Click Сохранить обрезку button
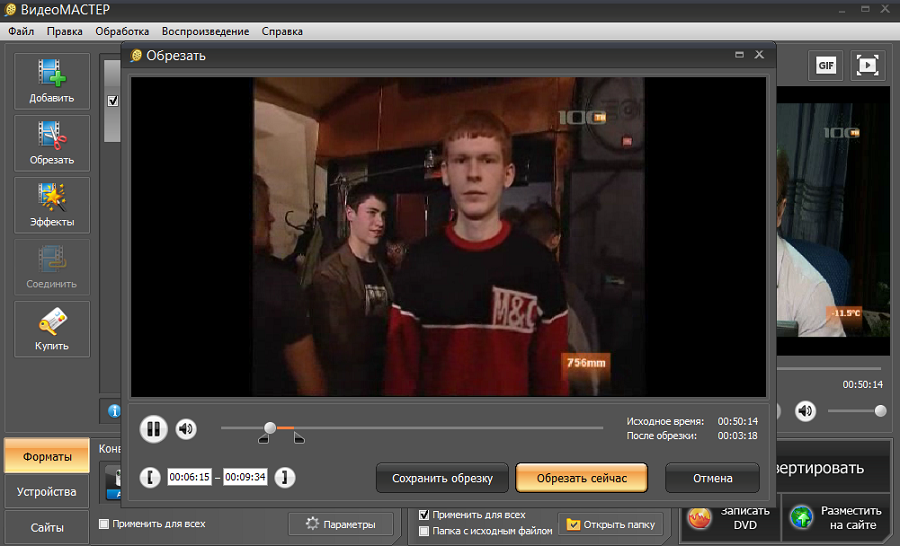Viewport: 900px width, 546px height. 443,478
